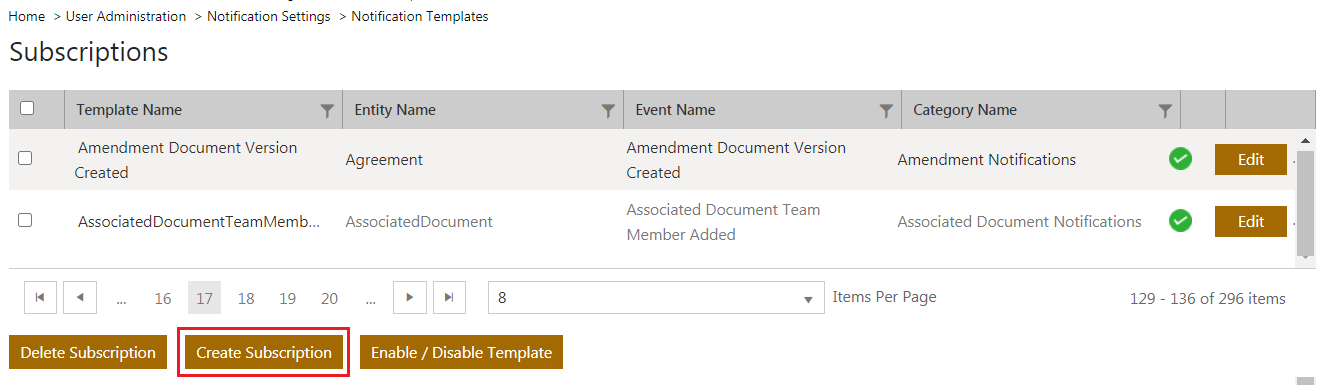Viewport: 1332px width, 385px height.
Task: Click green status checkmark for Amendment row
Action: click(x=1180, y=159)
